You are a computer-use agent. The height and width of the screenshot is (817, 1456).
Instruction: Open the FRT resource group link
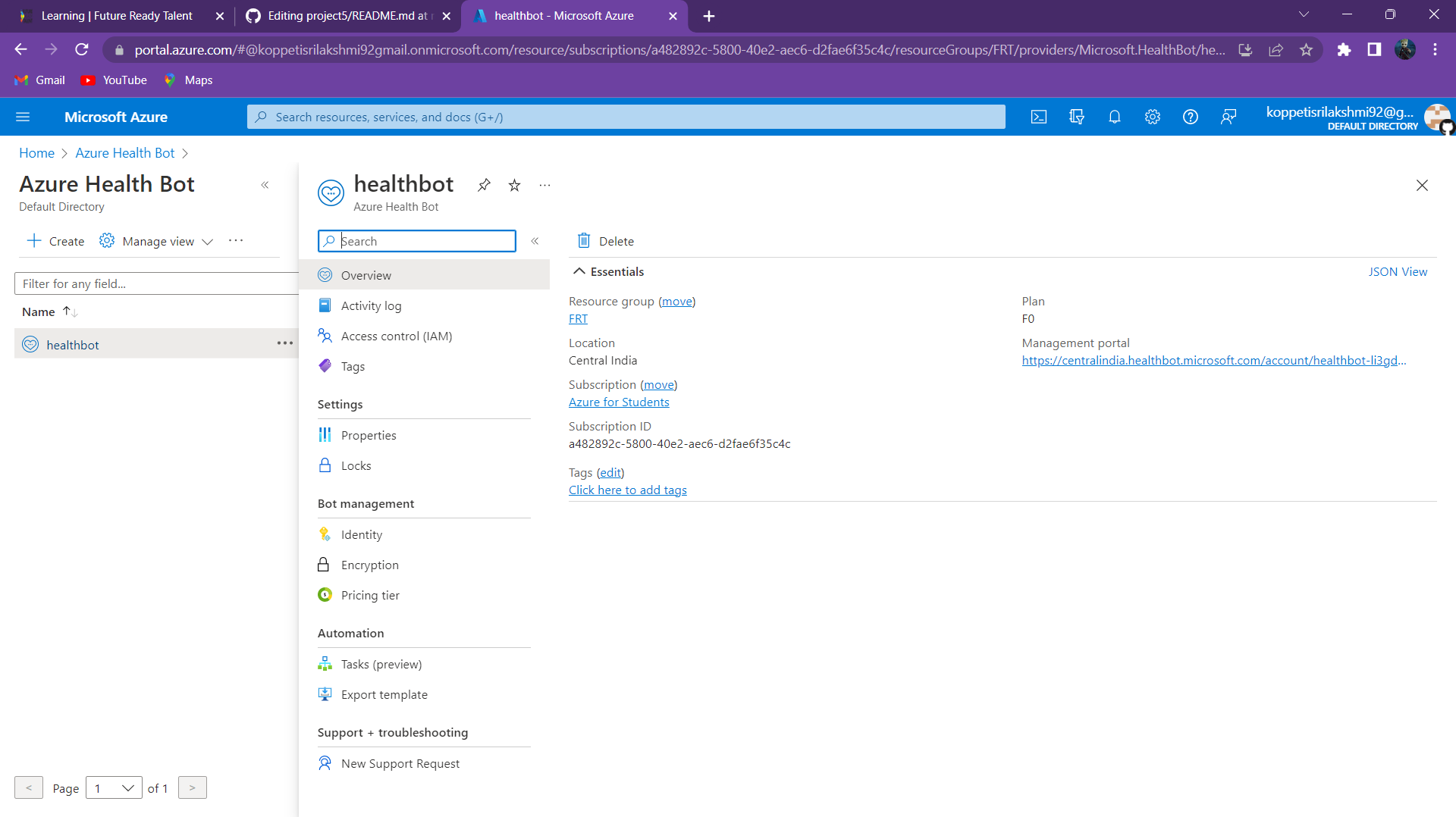point(577,318)
